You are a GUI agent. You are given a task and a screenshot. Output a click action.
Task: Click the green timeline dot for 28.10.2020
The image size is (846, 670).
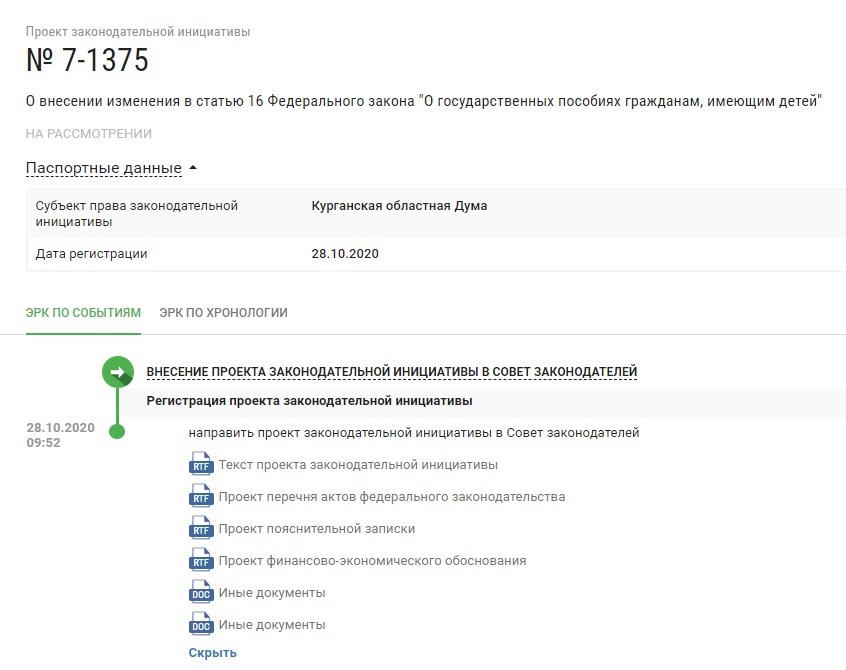(x=117, y=431)
